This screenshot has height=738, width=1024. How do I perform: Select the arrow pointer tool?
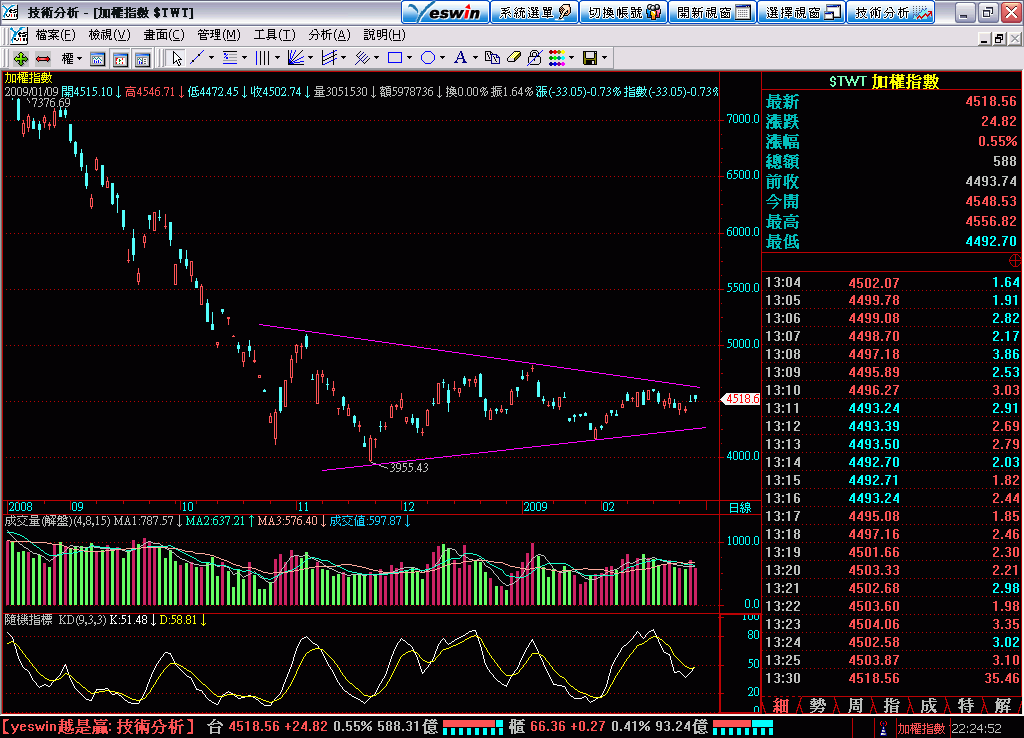point(177,57)
